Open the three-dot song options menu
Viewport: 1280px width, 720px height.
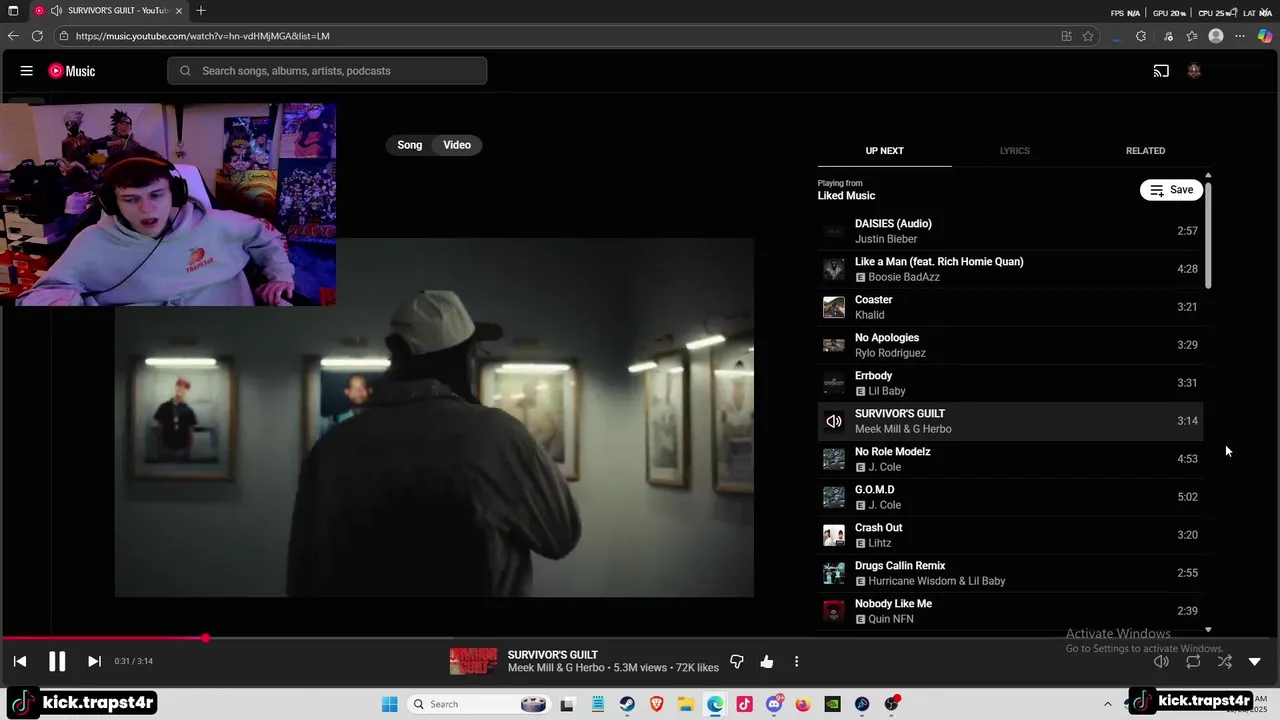click(796, 661)
